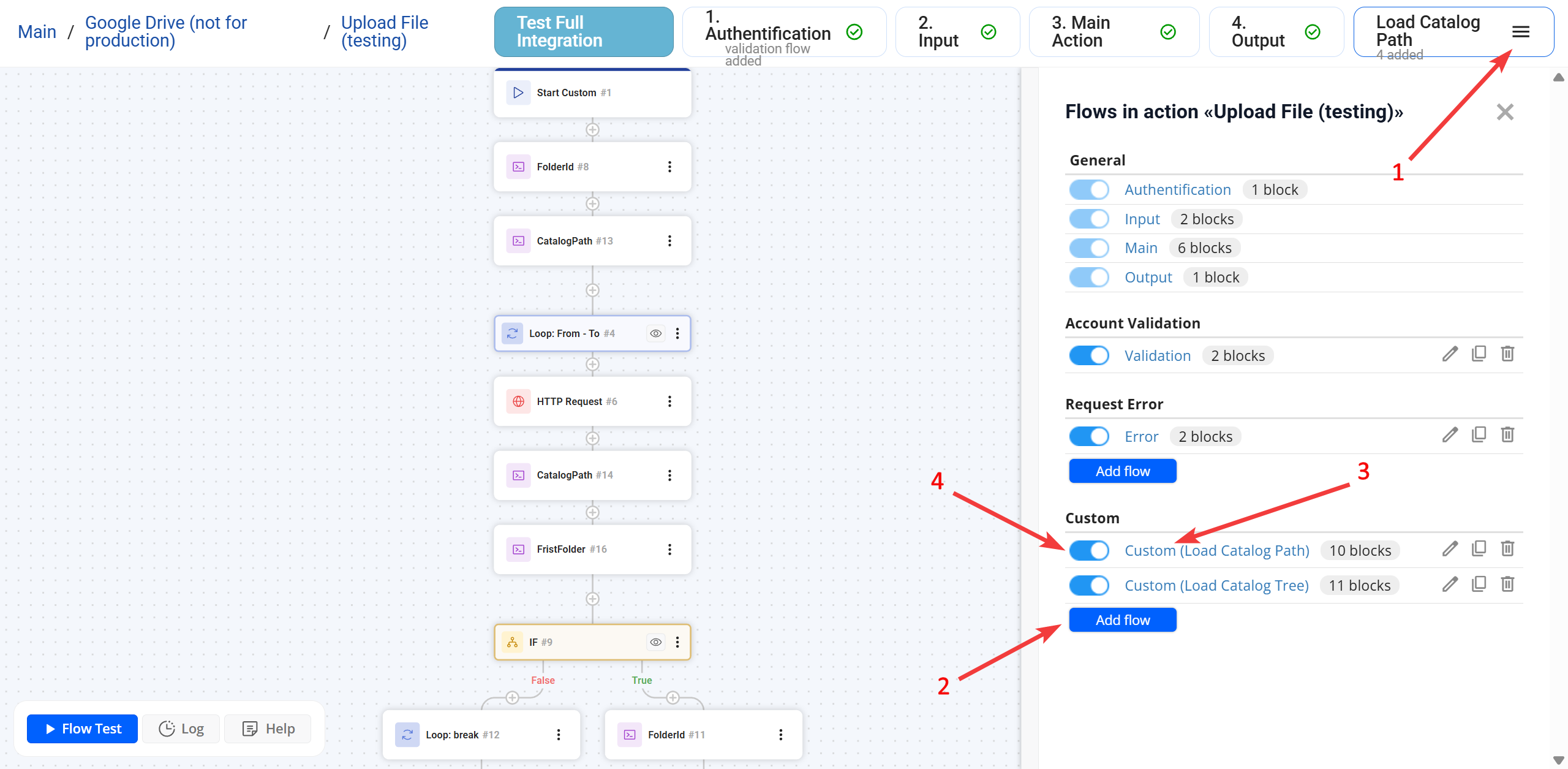This screenshot has height=769, width=1568.
Task: Click the IF block branch icon
Action: (512, 642)
